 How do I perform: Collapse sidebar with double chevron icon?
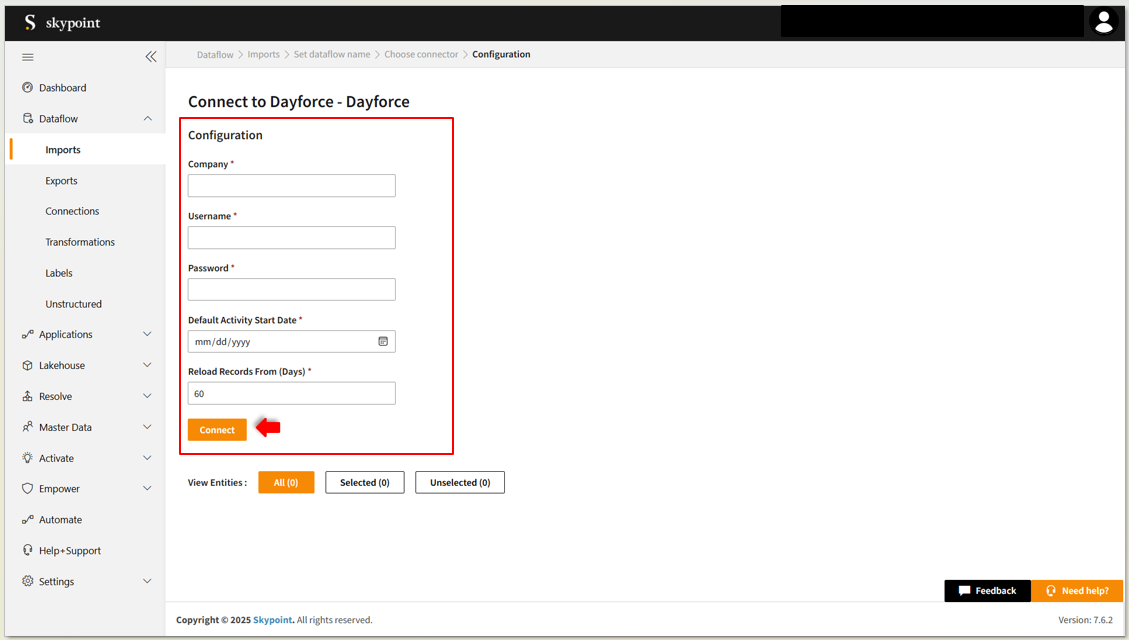tap(151, 57)
